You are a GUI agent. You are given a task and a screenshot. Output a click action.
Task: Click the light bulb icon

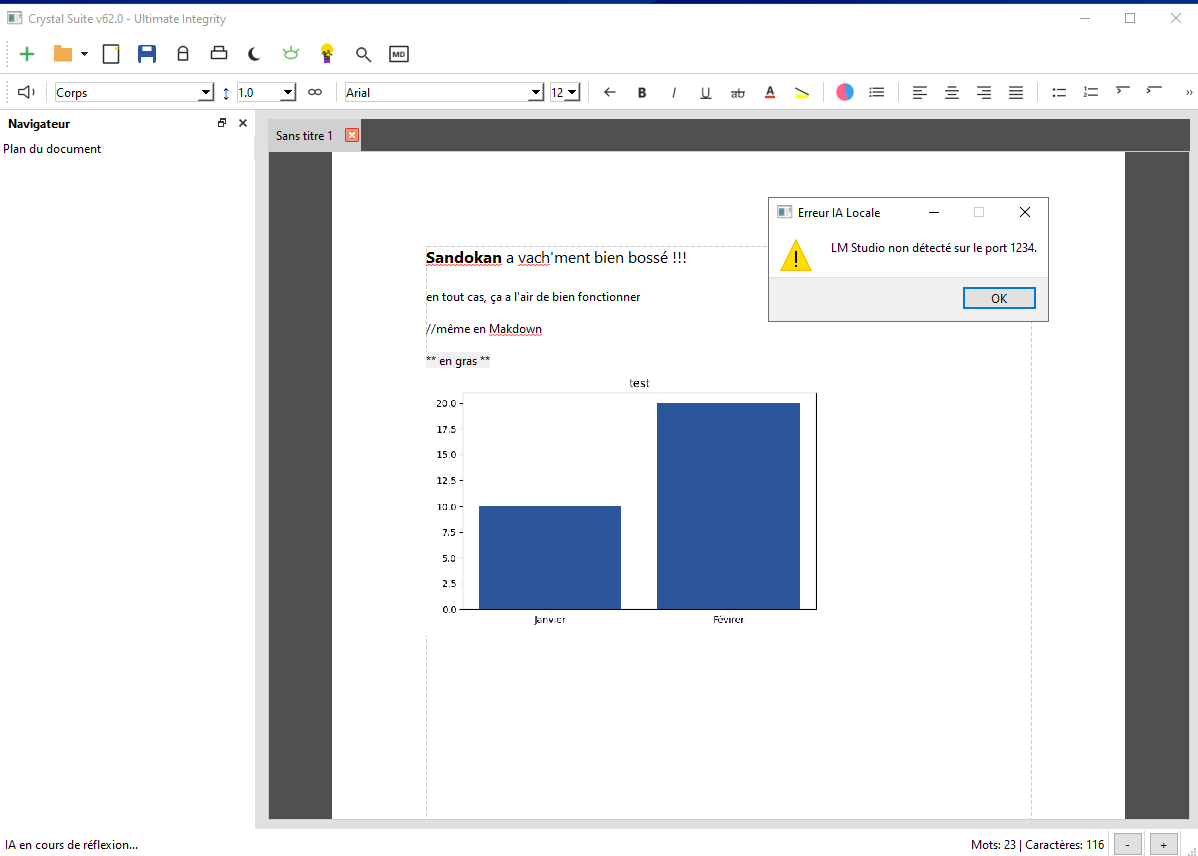pos(326,54)
